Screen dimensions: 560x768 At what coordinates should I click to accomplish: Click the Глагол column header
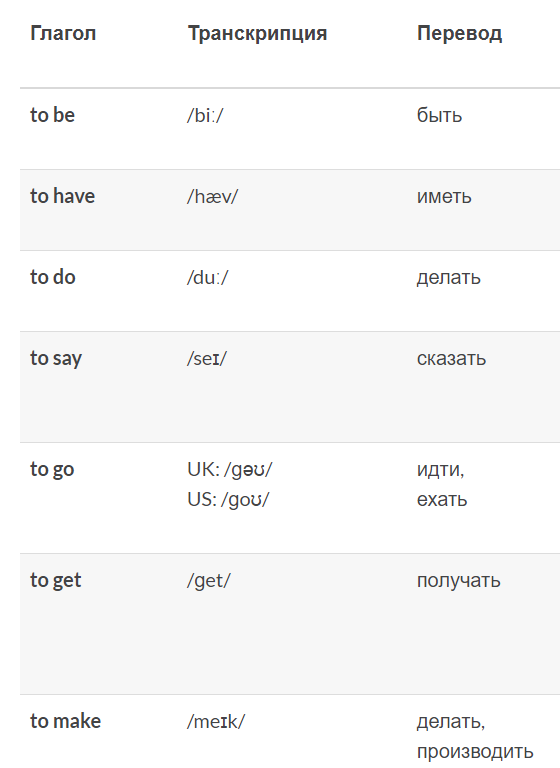(x=63, y=33)
